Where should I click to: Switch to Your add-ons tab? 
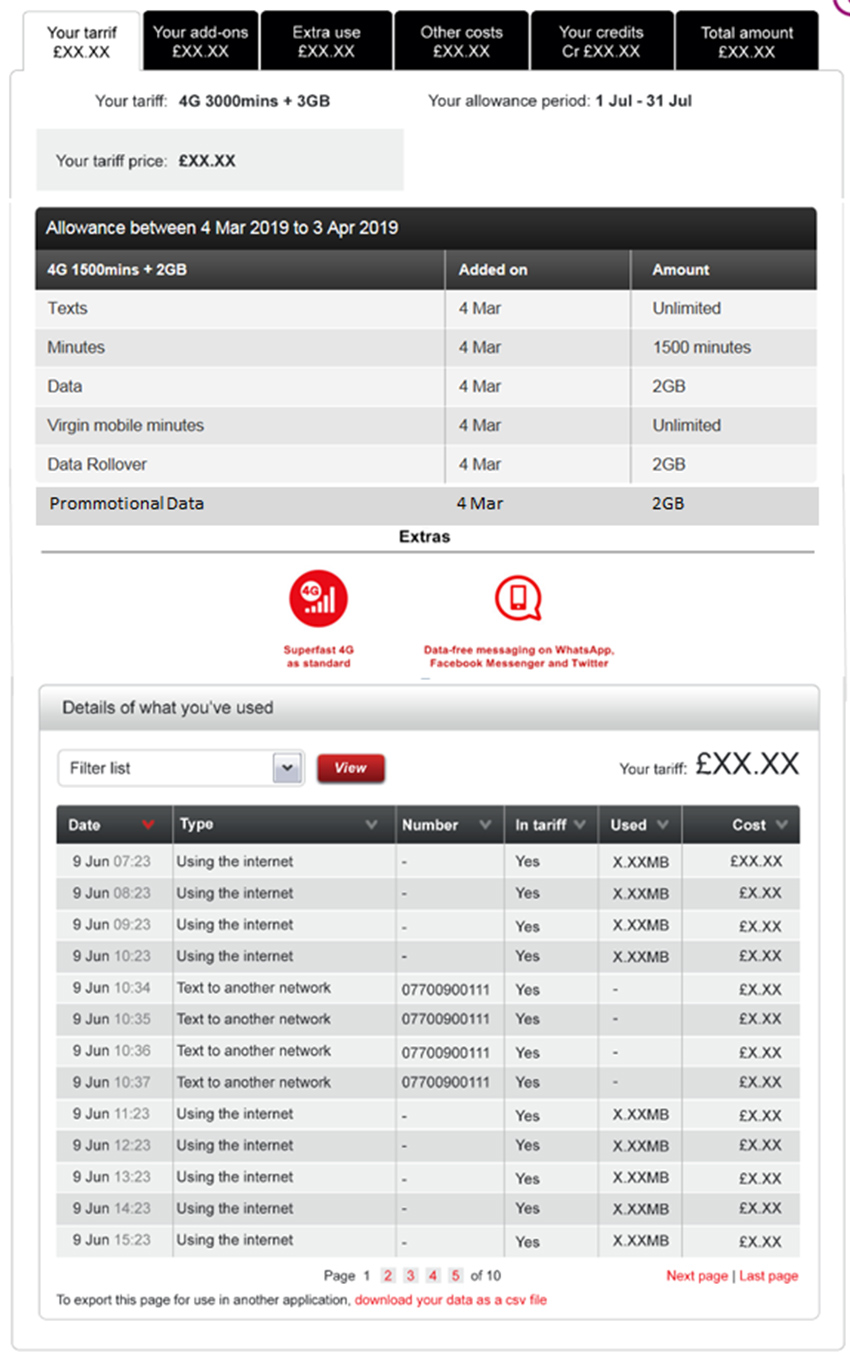[201, 41]
